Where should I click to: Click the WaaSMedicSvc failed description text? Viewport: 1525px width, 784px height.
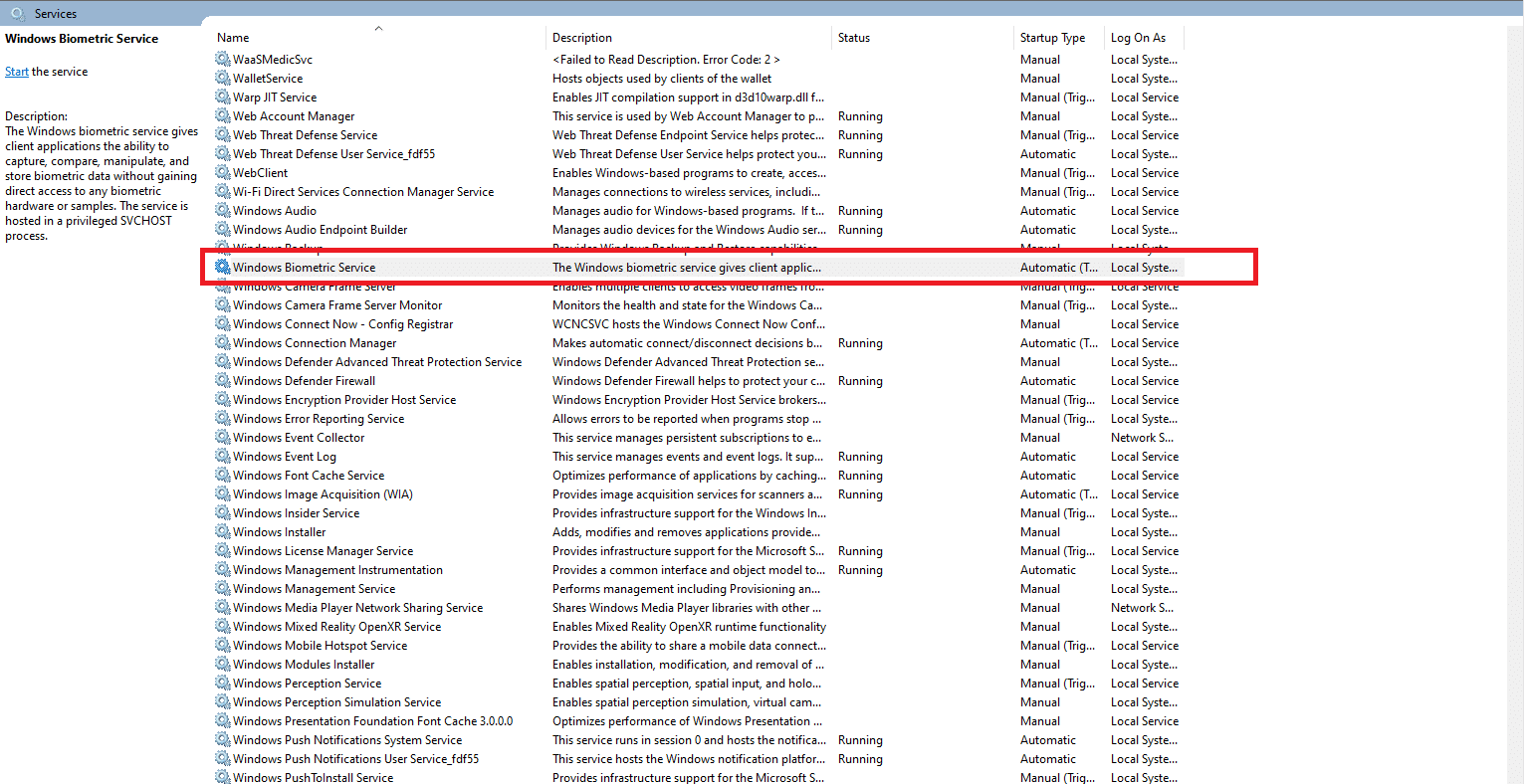(666, 60)
